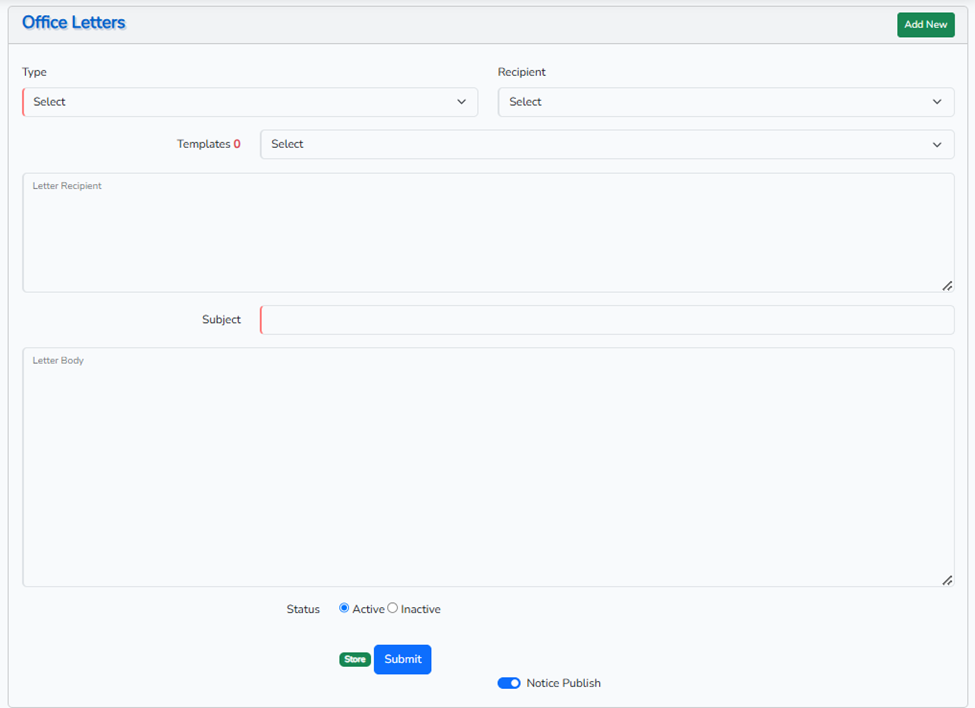Open the Templates dropdown list
The image size is (975, 708).
pos(606,144)
